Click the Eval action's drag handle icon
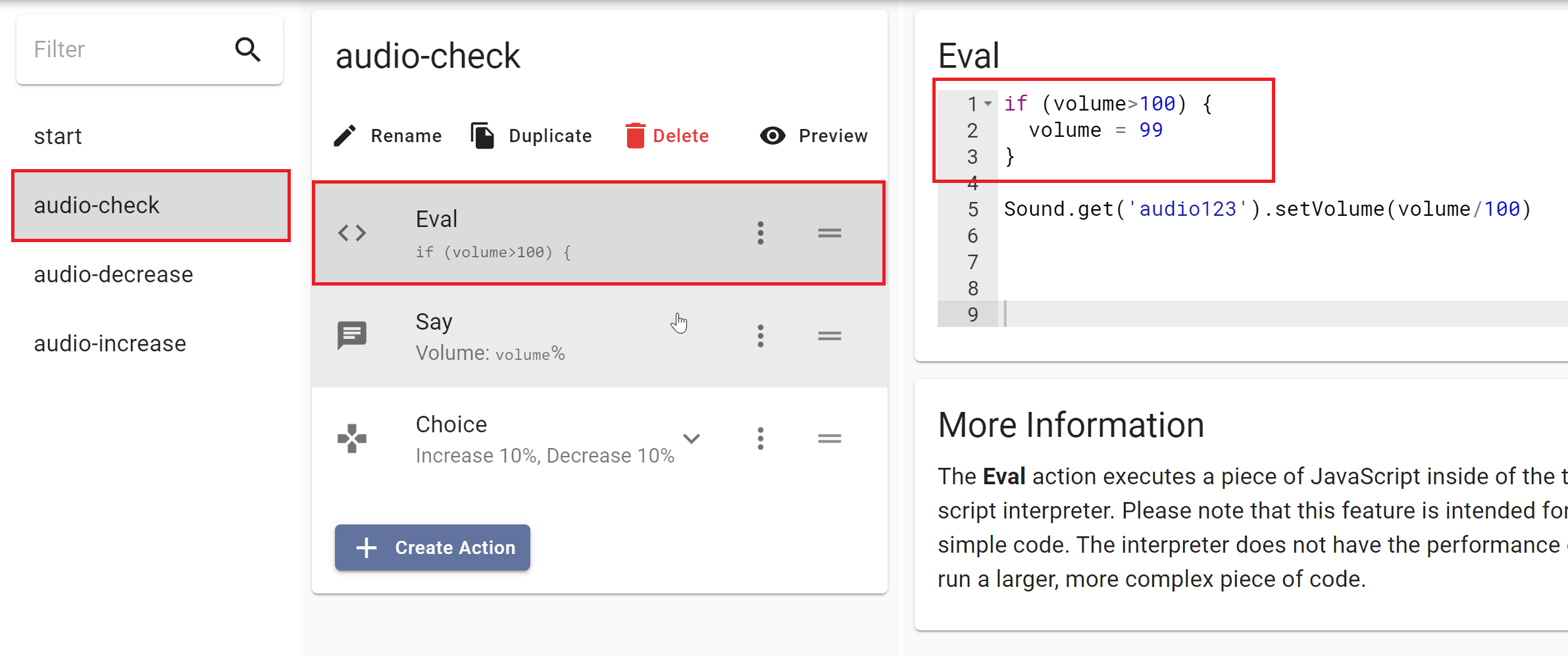Viewport: 1568px width, 656px height. [x=830, y=233]
